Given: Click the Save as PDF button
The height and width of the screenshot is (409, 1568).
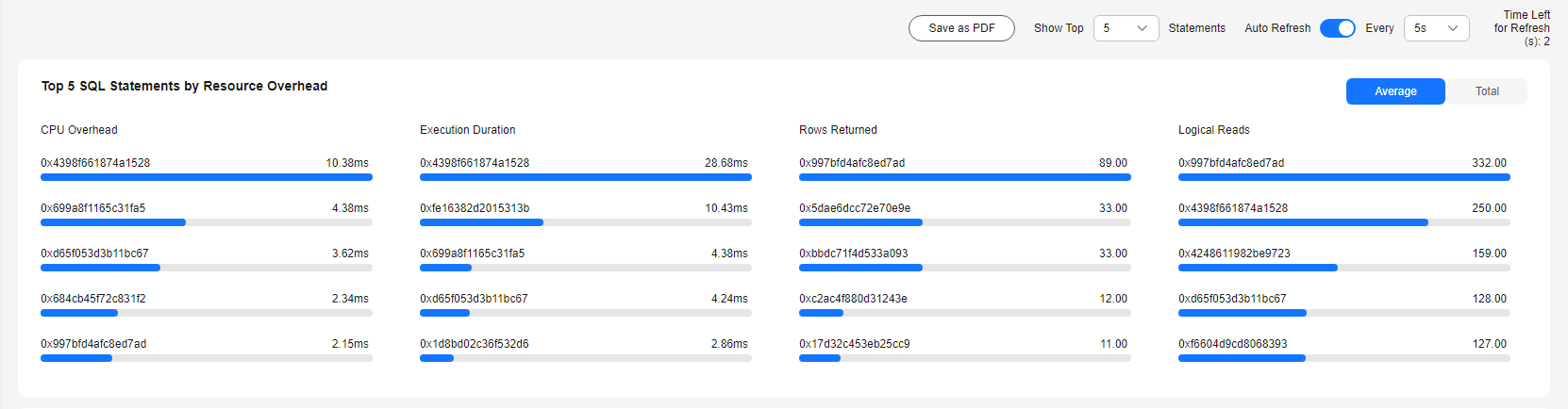Looking at the screenshot, I should (x=961, y=28).
